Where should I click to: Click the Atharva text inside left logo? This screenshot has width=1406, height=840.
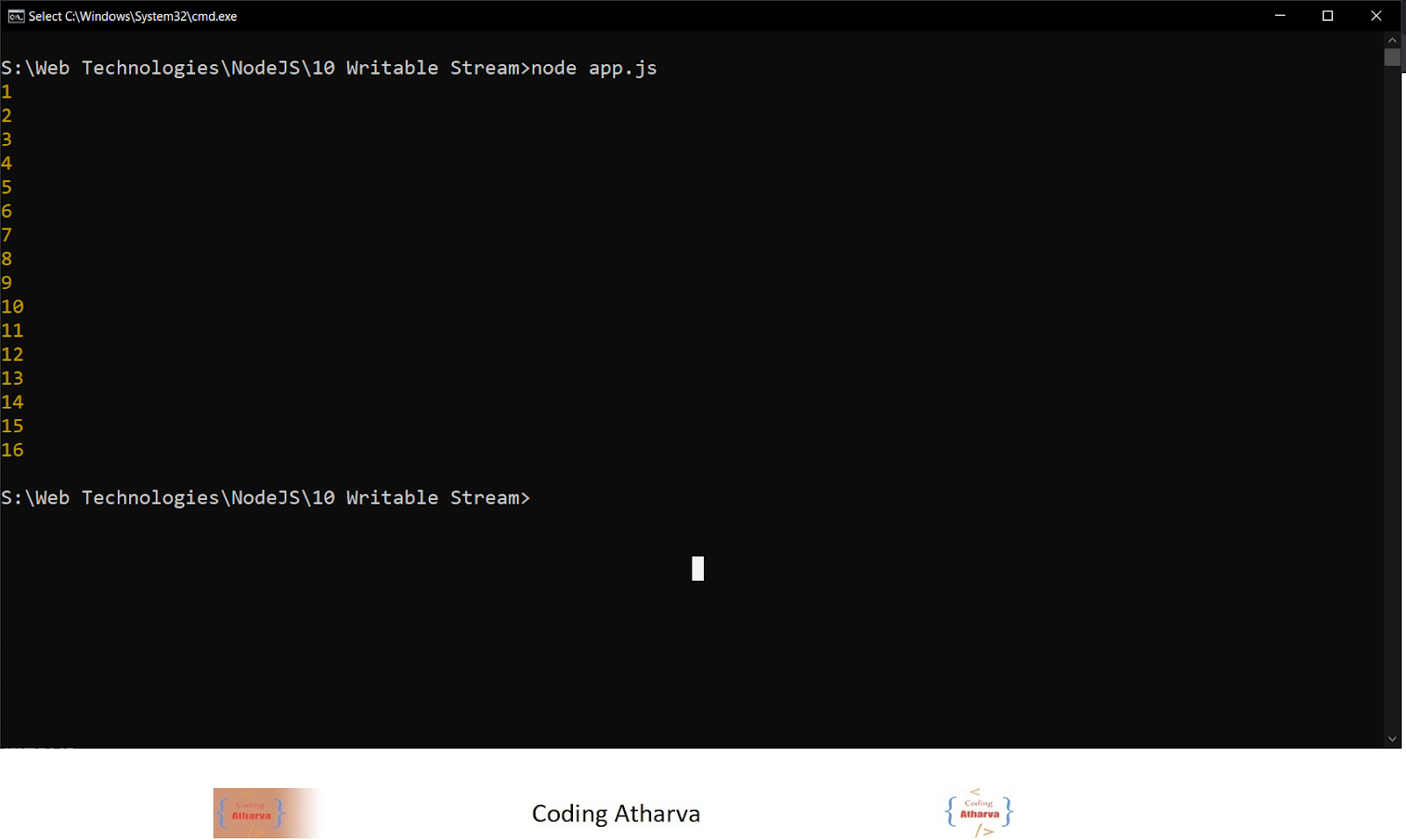251,815
